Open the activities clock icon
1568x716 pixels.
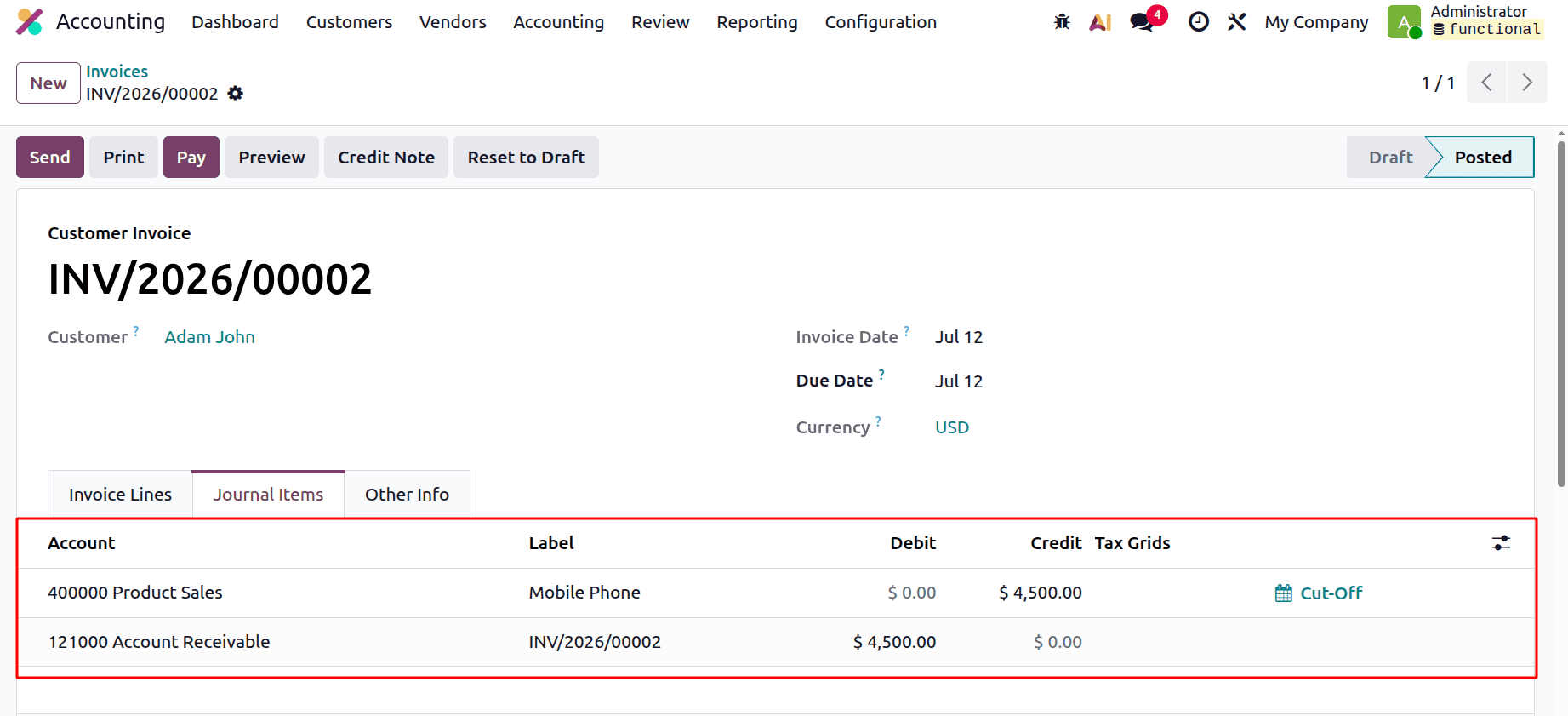click(1198, 22)
